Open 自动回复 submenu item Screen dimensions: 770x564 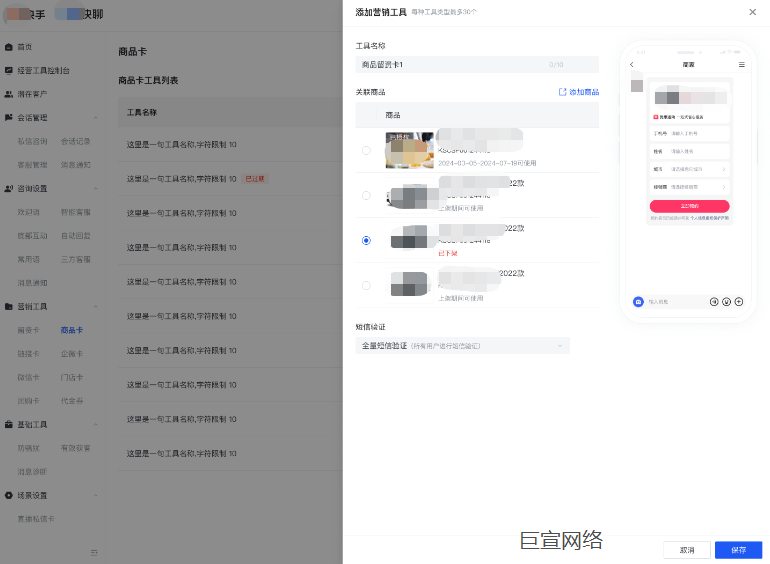[x=76, y=236]
